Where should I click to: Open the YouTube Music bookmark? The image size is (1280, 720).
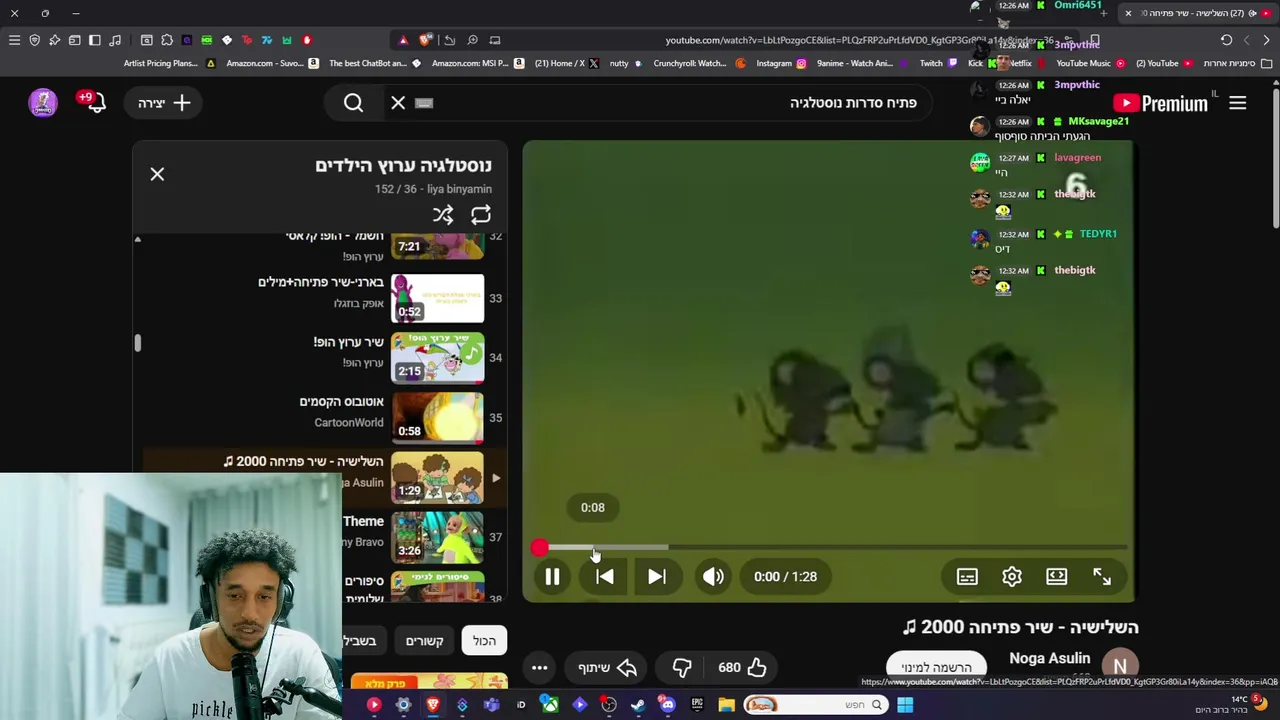coord(1090,63)
